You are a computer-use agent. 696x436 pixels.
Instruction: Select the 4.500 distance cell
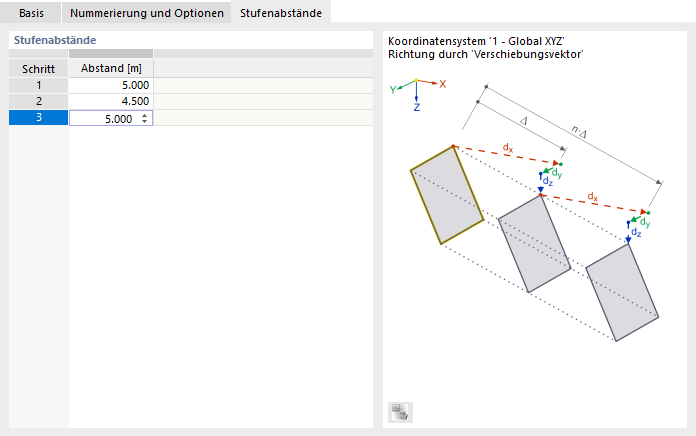[111, 101]
